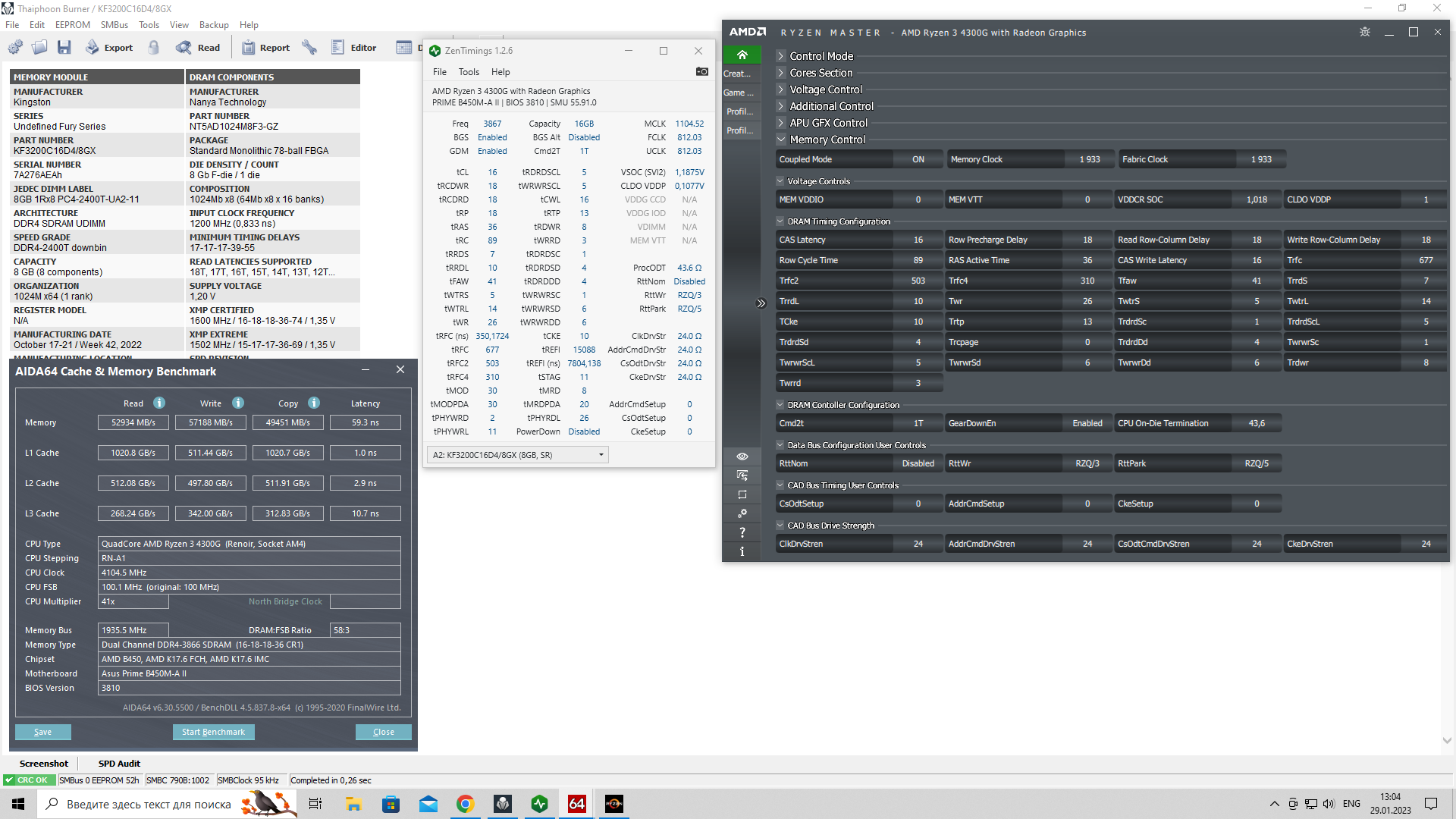Click the Write info icon in AIDA64 benchmark

pyautogui.click(x=238, y=403)
